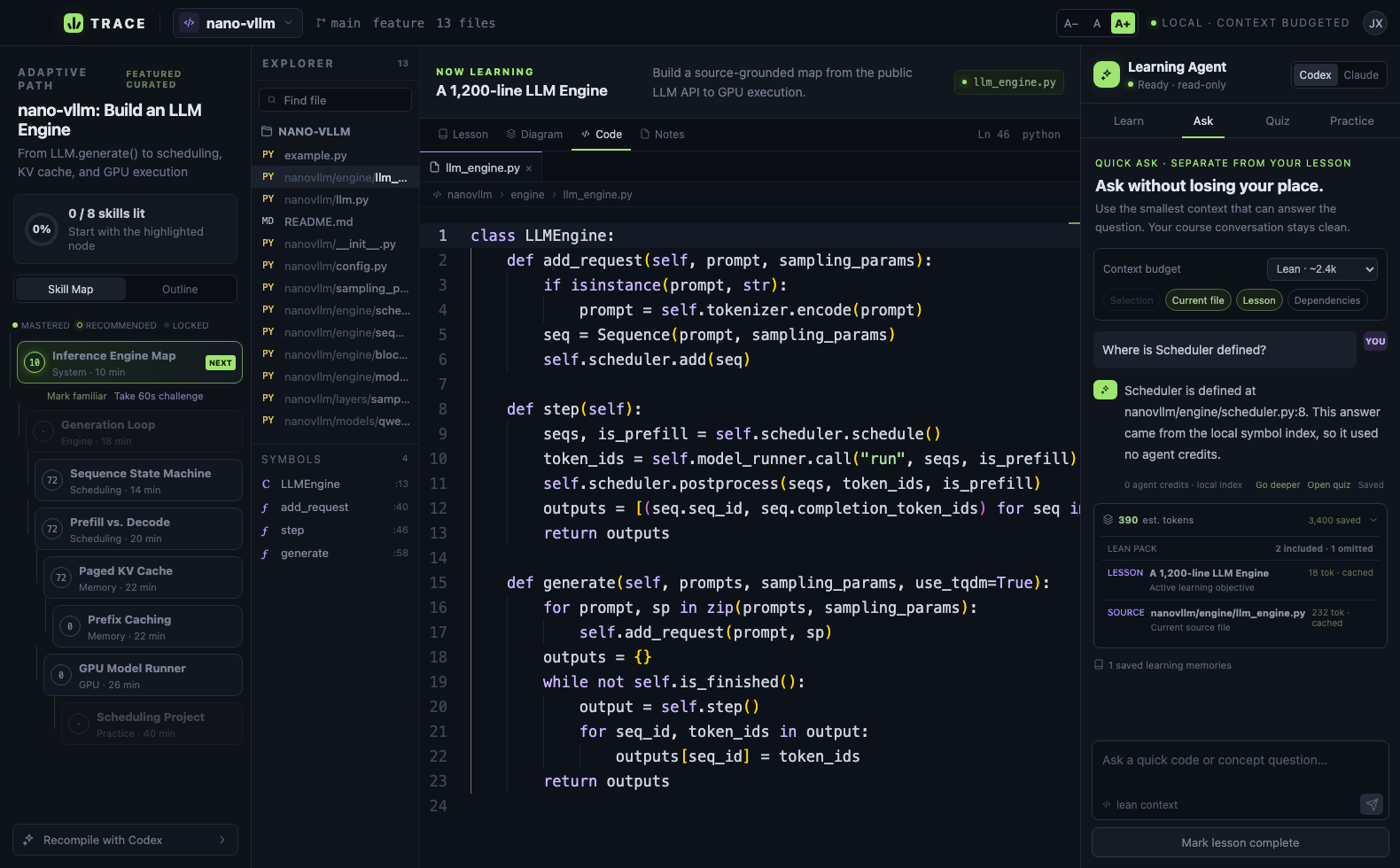The image size is (1400, 868).
Task: Focus the Find file search field
Action: click(x=335, y=100)
